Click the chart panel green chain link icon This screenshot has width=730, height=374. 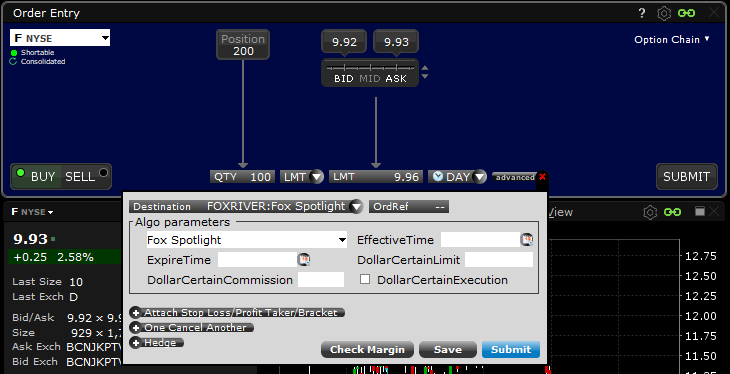point(672,212)
